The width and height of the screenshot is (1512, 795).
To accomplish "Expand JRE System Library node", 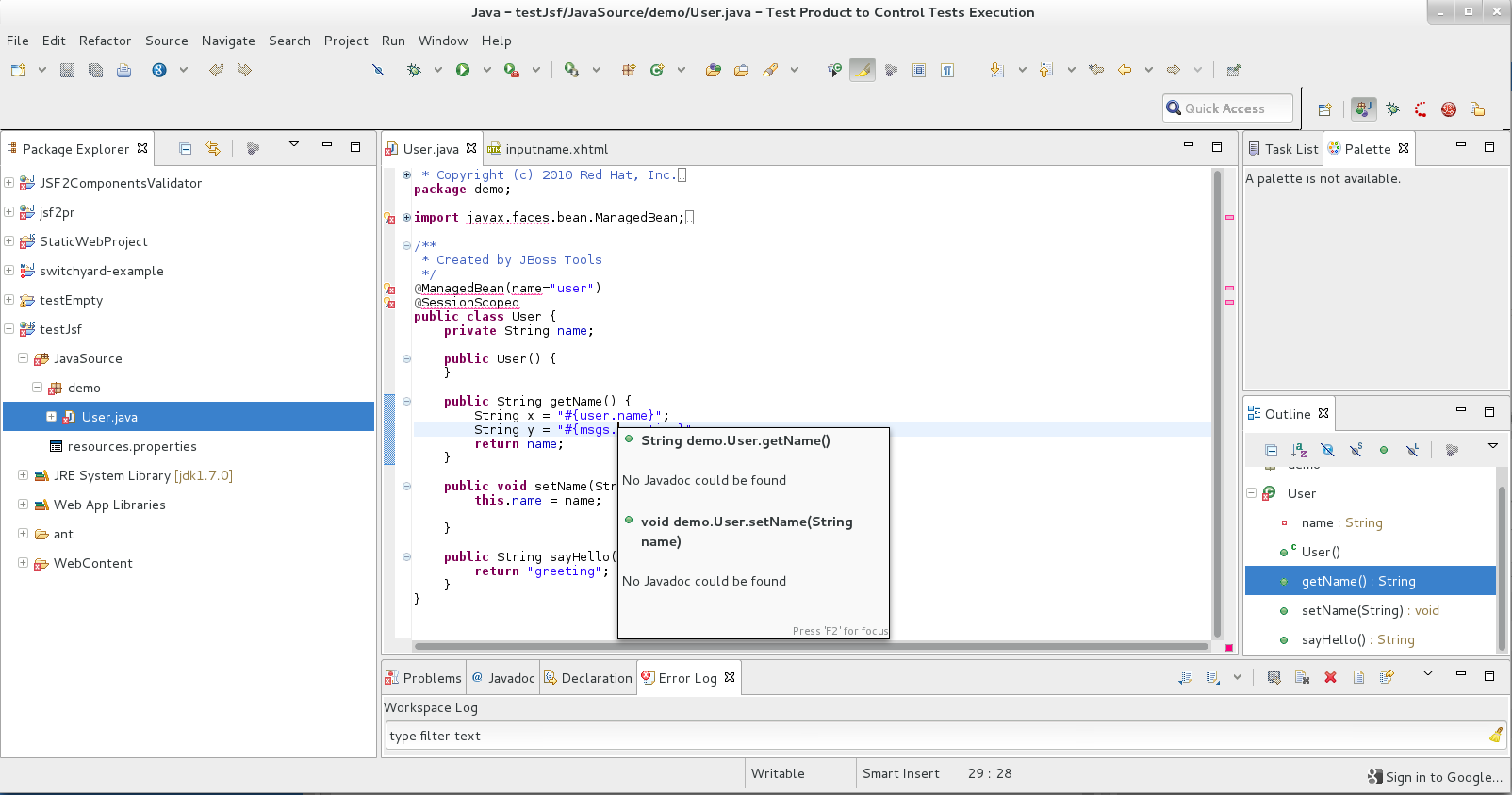I will 23,475.
